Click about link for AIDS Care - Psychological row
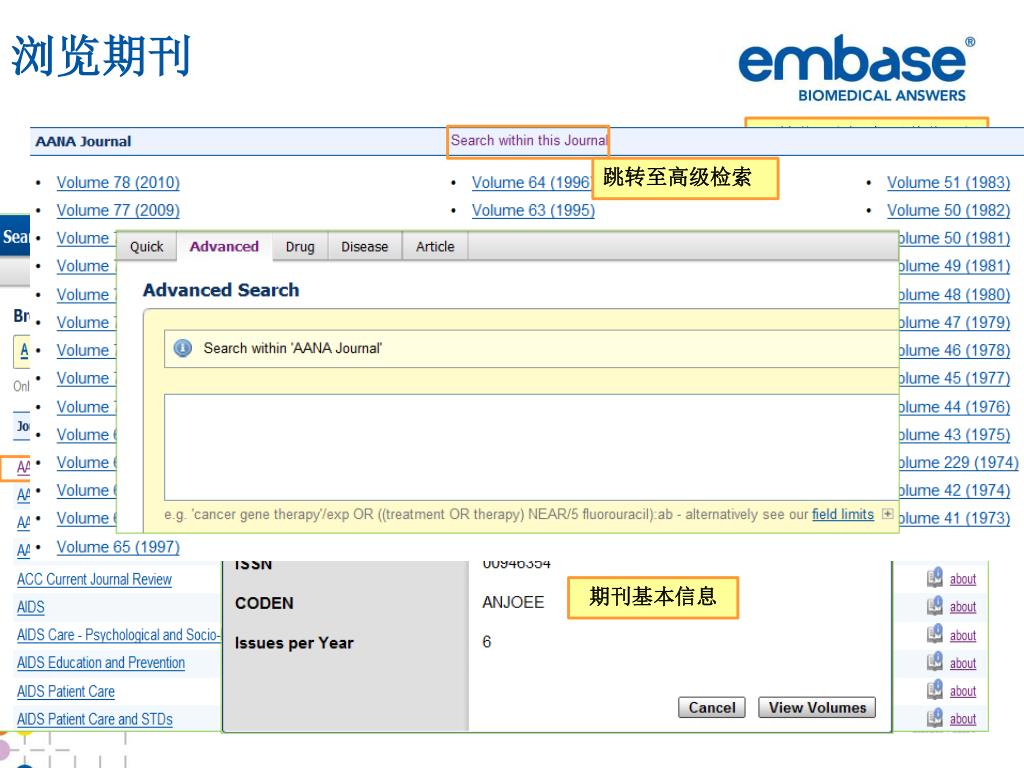Viewport: 1024px width, 768px height. tap(963, 635)
